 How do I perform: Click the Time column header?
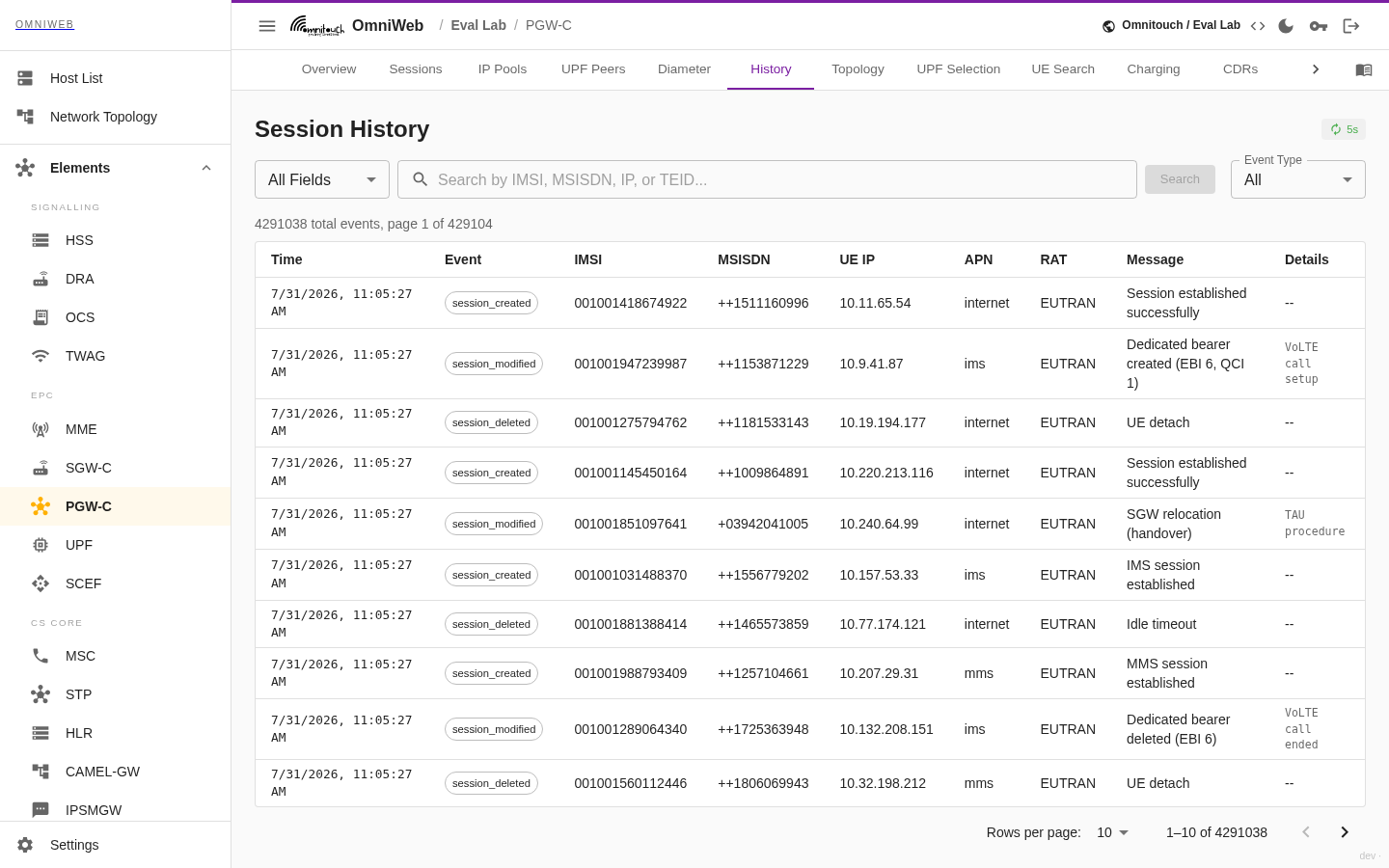[286, 259]
